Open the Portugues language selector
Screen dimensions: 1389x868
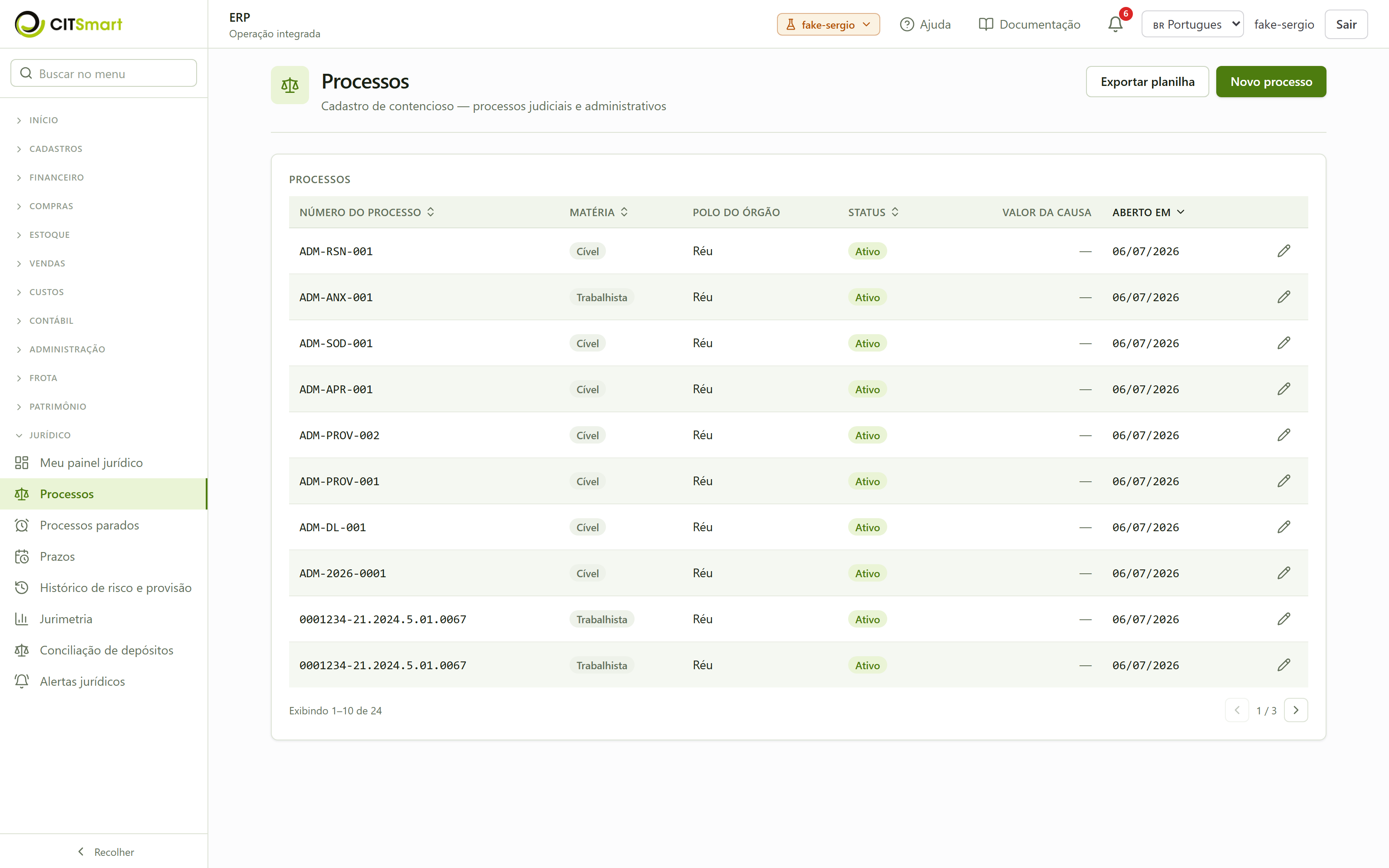(x=1192, y=24)
